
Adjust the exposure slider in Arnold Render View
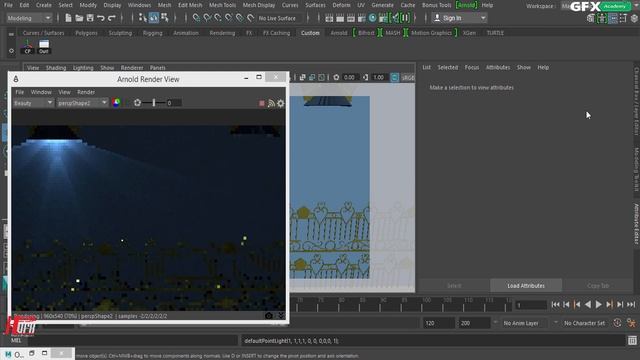tap(154, 103)
